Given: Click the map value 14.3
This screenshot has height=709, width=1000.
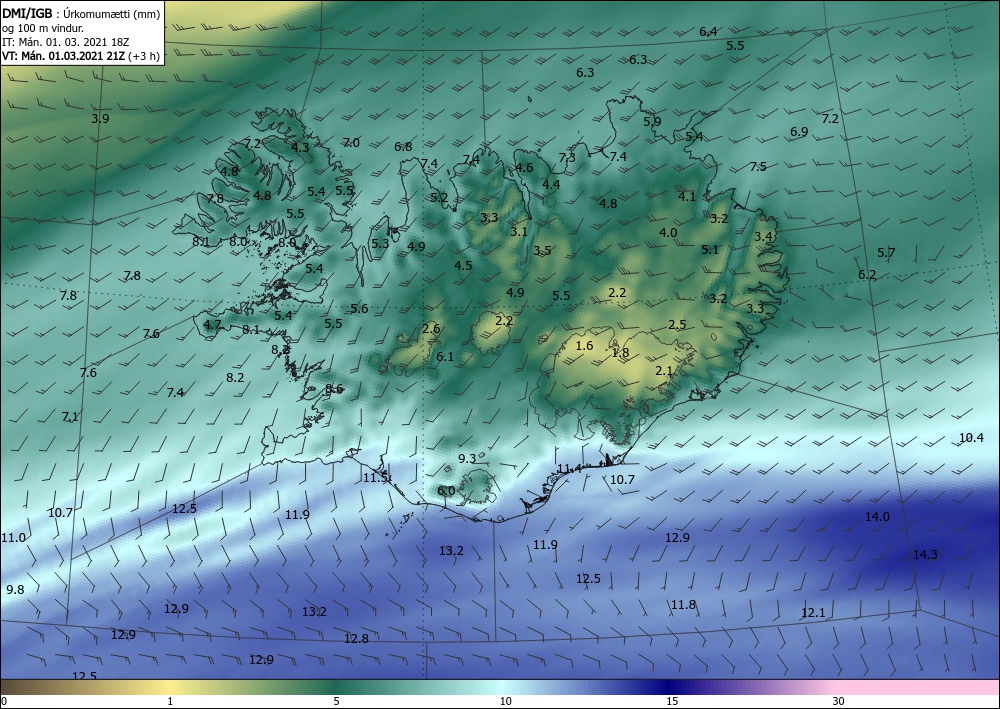Looking at the screenshot, I should pos(925,555).
